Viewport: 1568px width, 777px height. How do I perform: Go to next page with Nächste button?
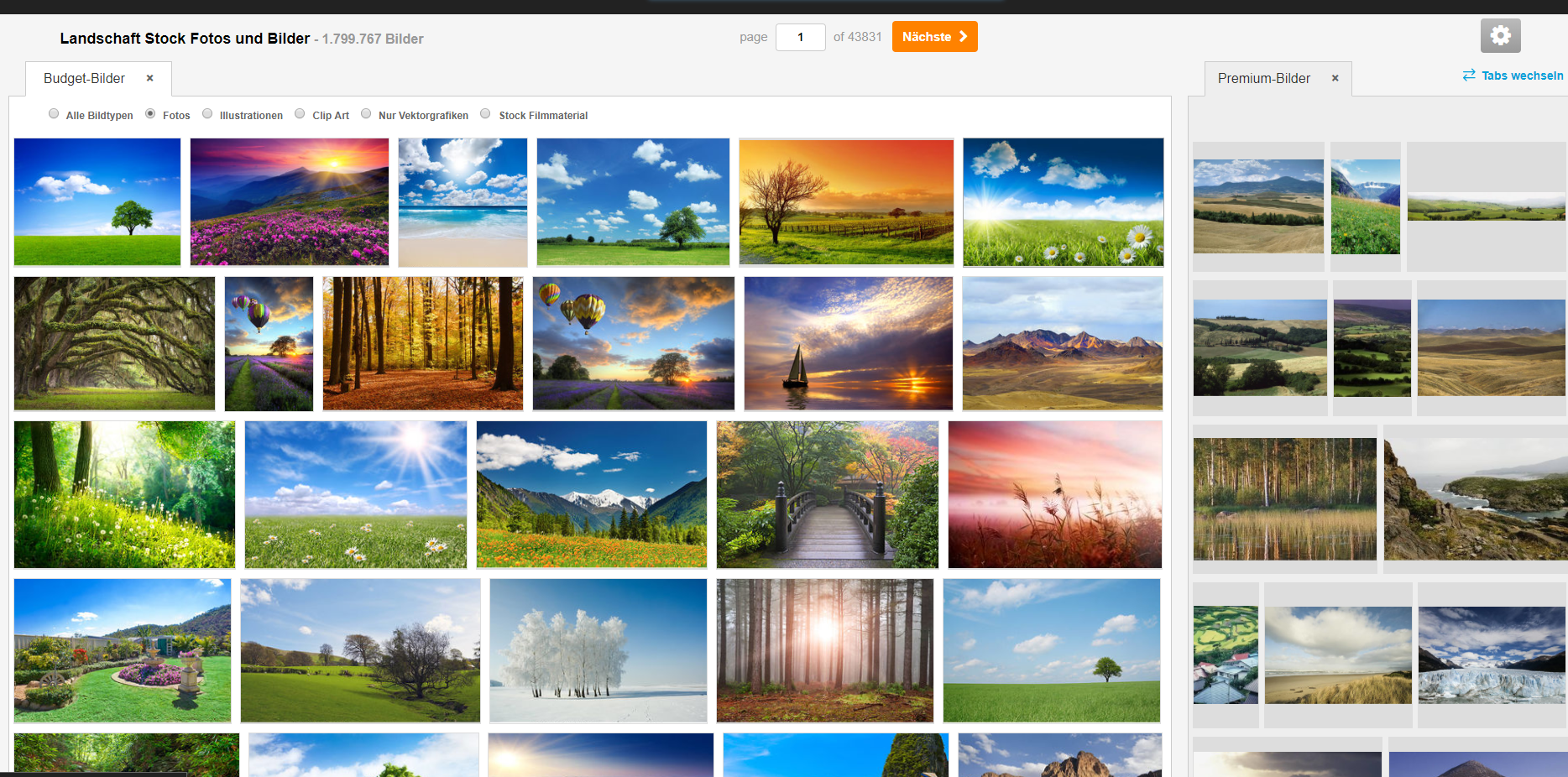(934, 37)
